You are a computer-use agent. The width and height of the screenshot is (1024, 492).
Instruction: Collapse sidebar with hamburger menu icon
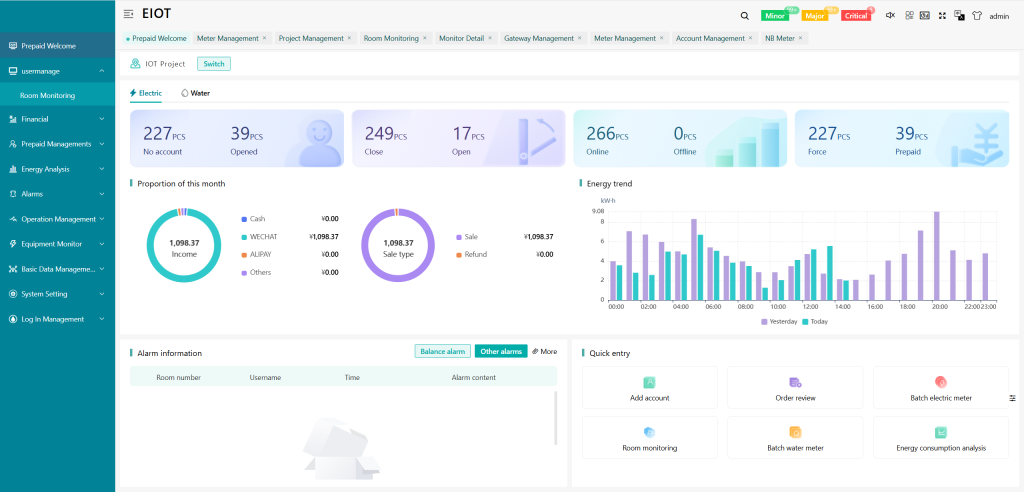128,15
